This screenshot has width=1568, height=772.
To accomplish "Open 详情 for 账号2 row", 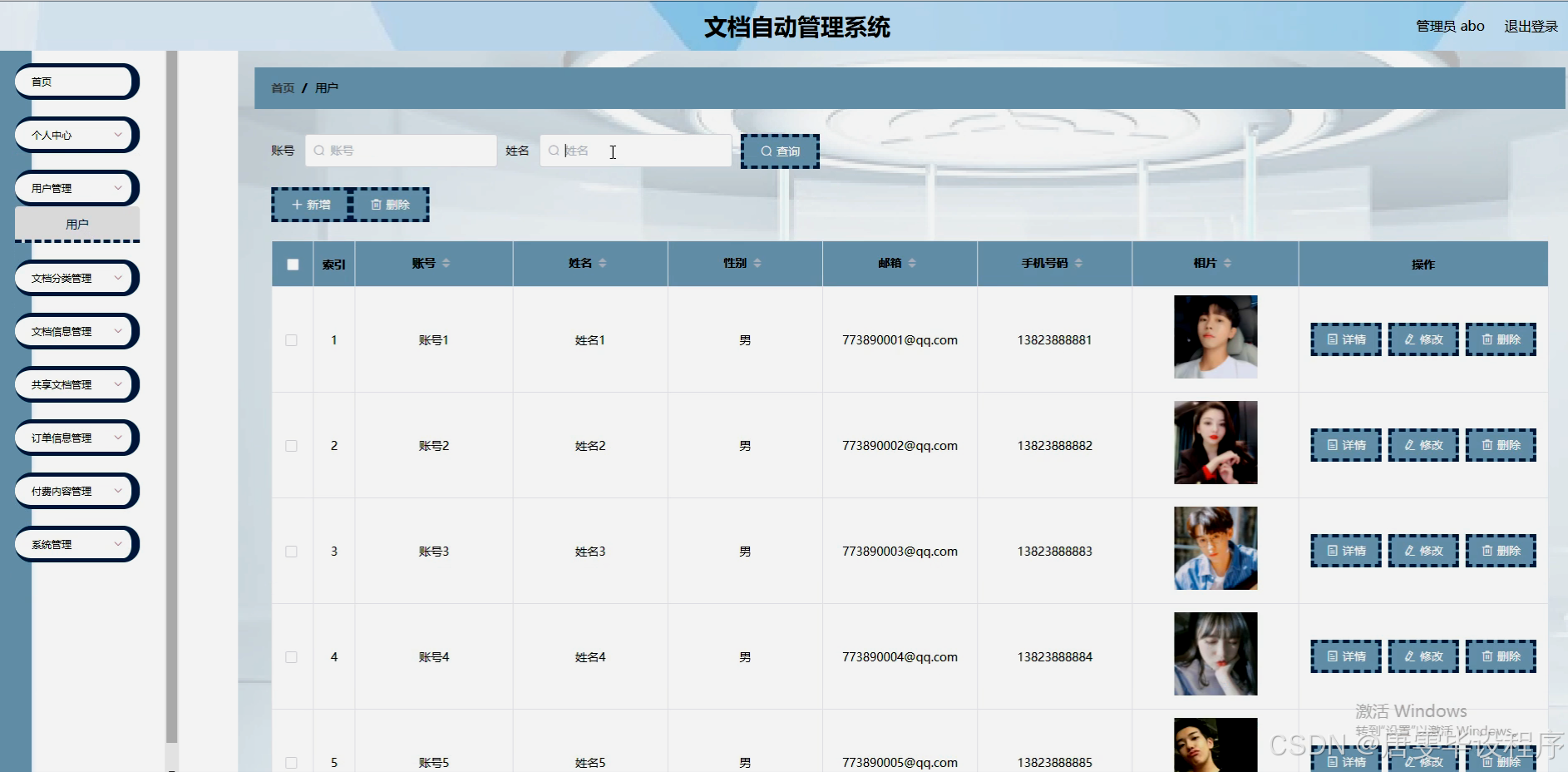I will point(1346,445).
